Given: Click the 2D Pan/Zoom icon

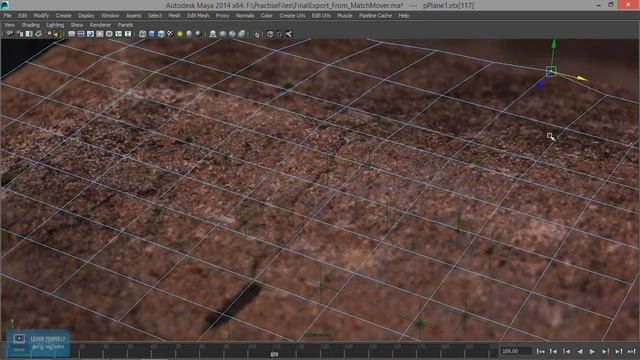Looking at the screenshot, I should point(49,34).
